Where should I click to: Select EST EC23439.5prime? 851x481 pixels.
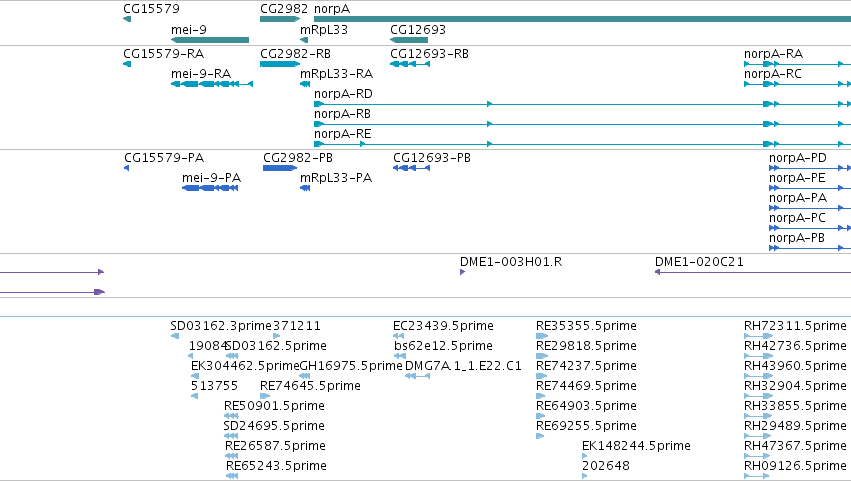click(x=443, y=326)
